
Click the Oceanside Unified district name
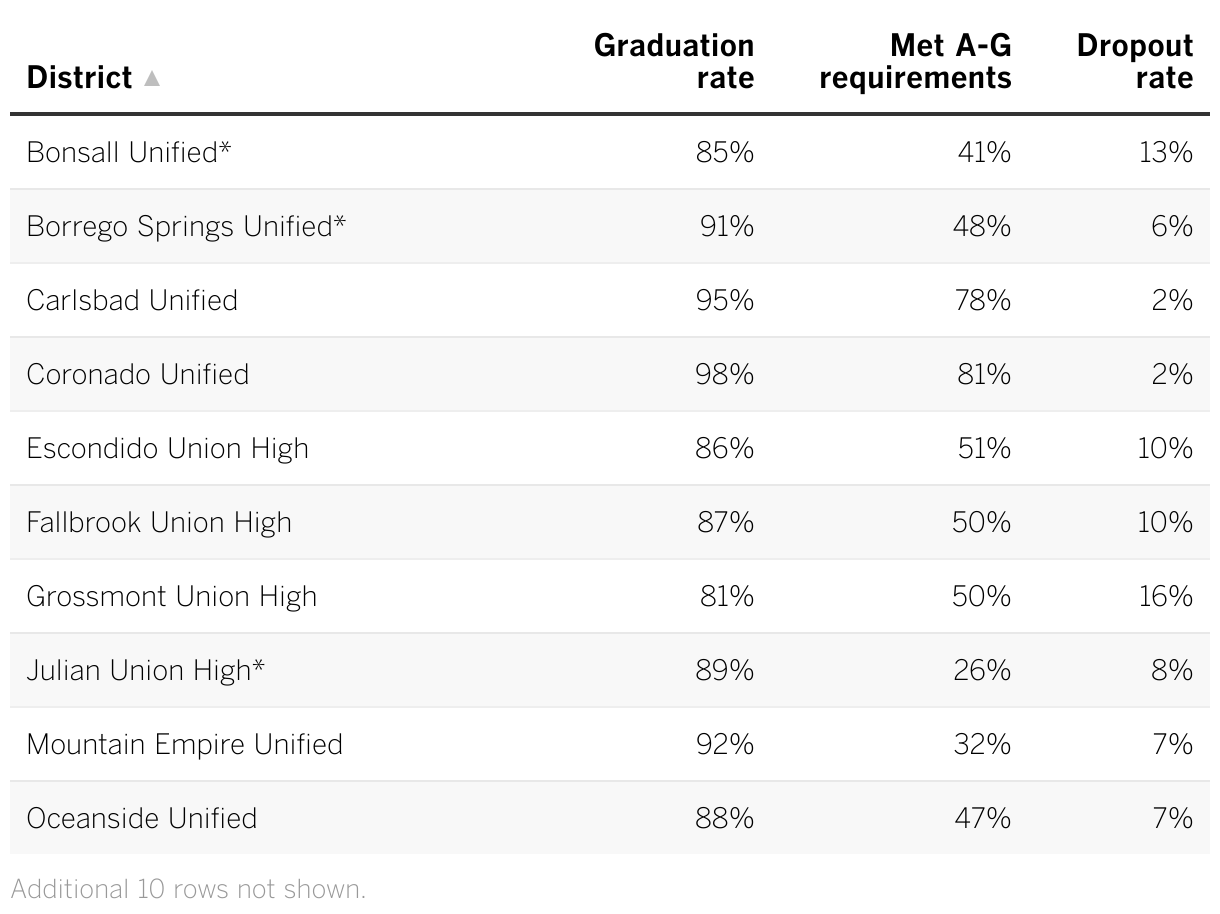(x=142, y=818)
